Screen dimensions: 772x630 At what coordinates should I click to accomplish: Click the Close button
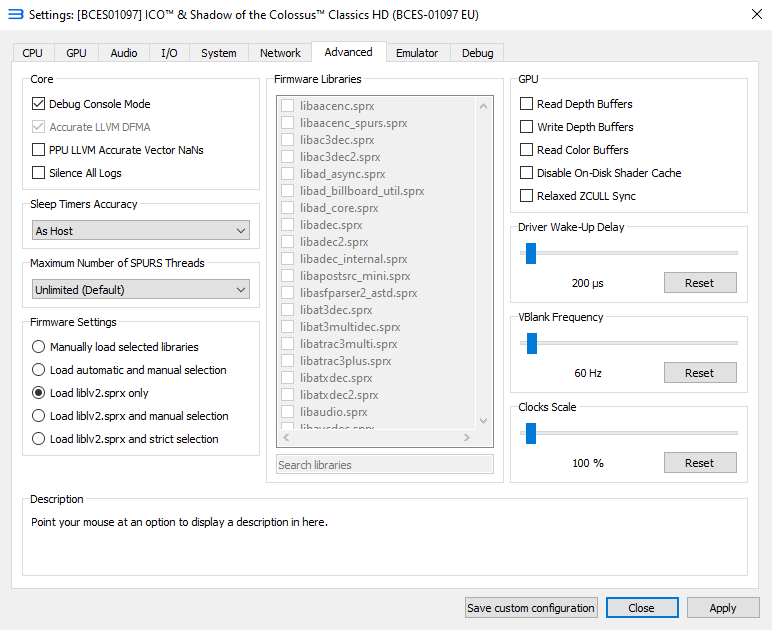pos(642,608)
